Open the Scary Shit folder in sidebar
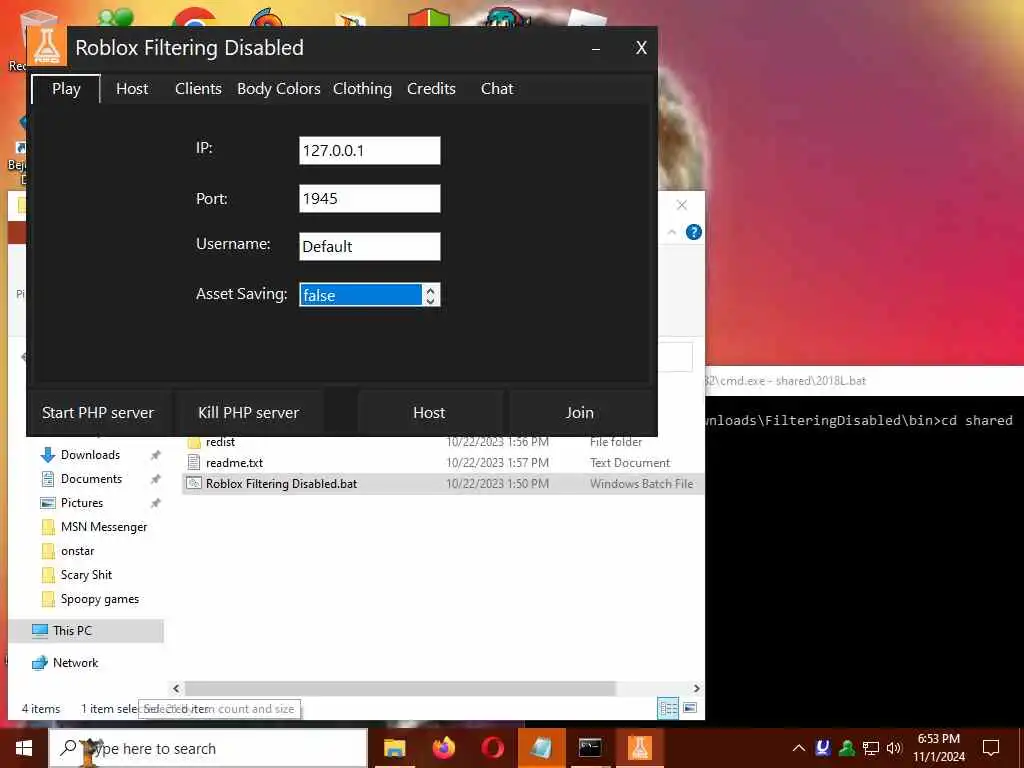Screen dimensions: 1024x768 (x=86, y=575)
